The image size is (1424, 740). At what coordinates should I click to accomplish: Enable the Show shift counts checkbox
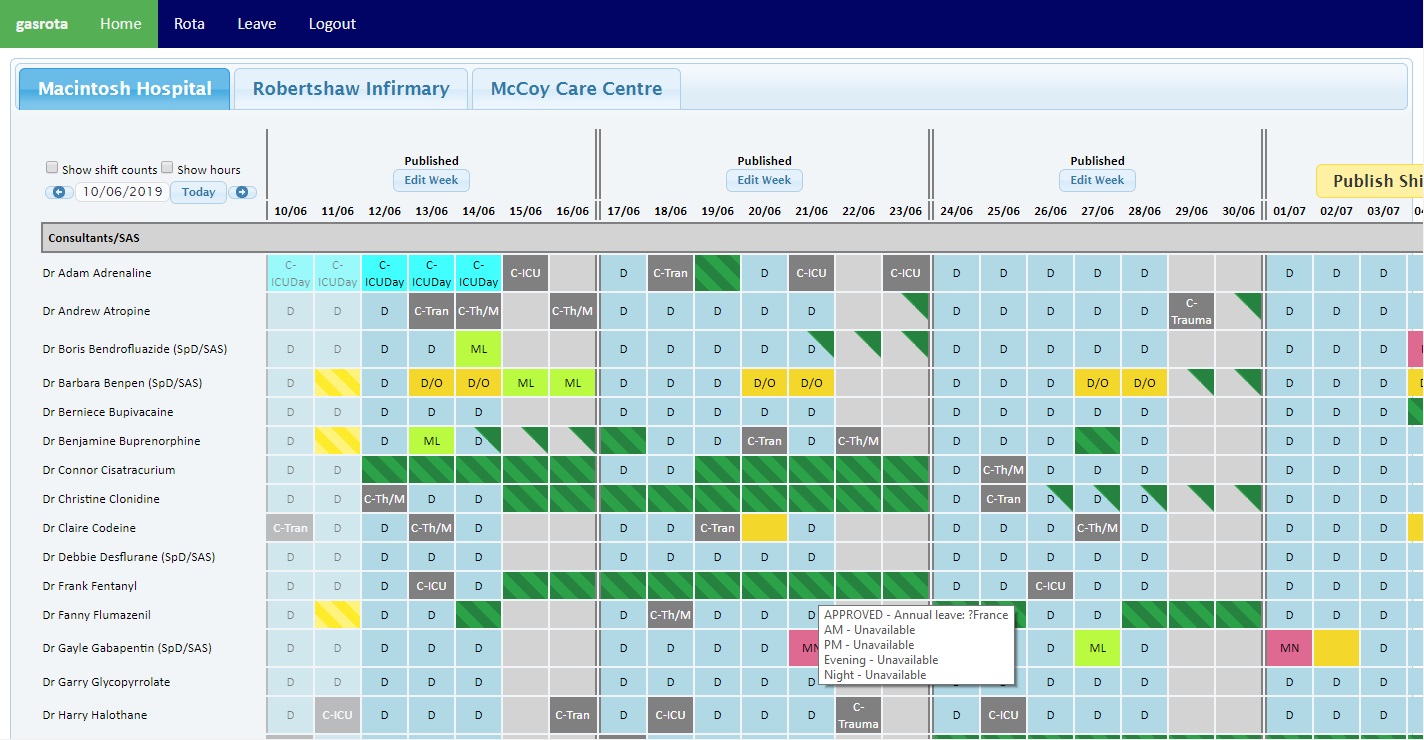(52, 168)
